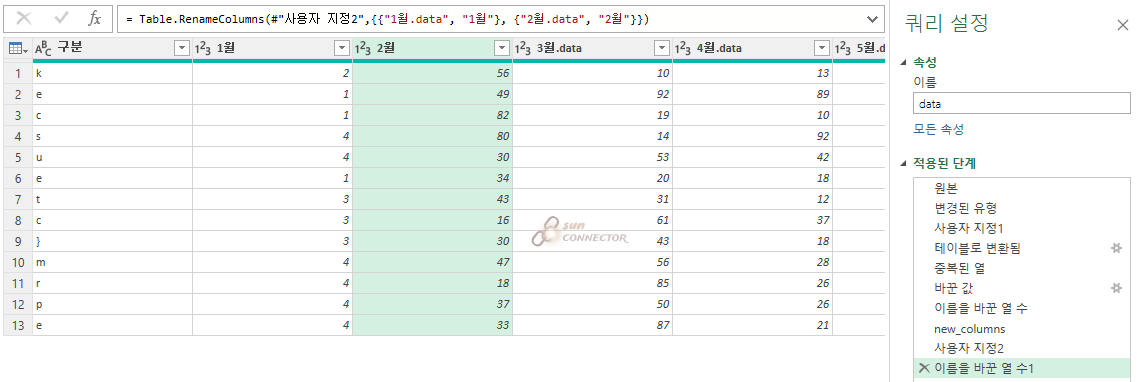Select the 사용자 지정1 step
The image size is (1137, 382).
[x=1022, y=228]
